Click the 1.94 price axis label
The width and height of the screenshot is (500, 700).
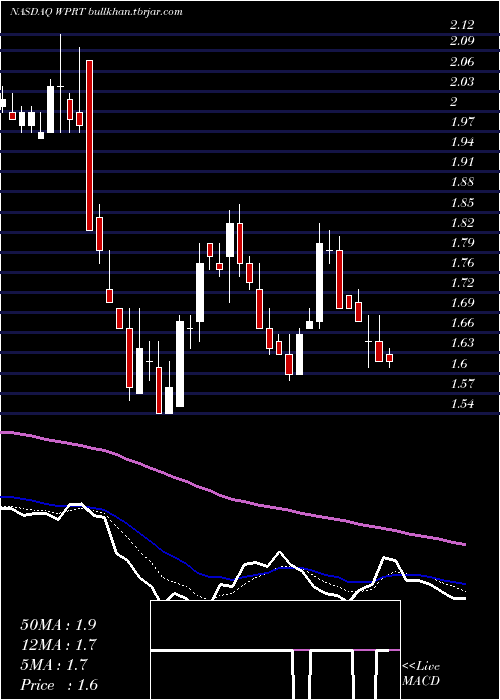pos(462,142)
